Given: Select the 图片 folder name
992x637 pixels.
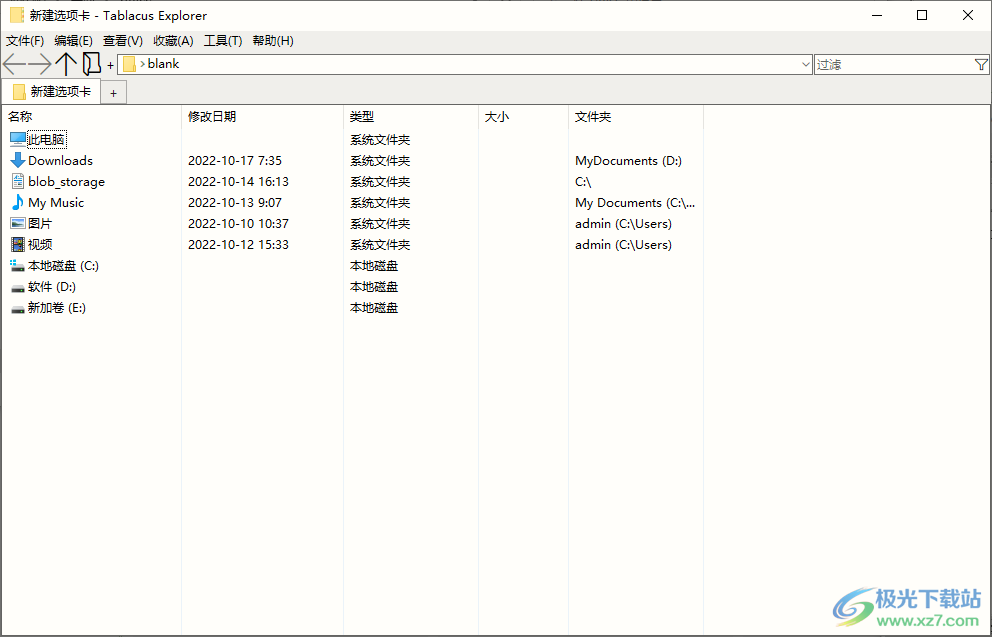Looking at the screenshot, I should (40, 223).
